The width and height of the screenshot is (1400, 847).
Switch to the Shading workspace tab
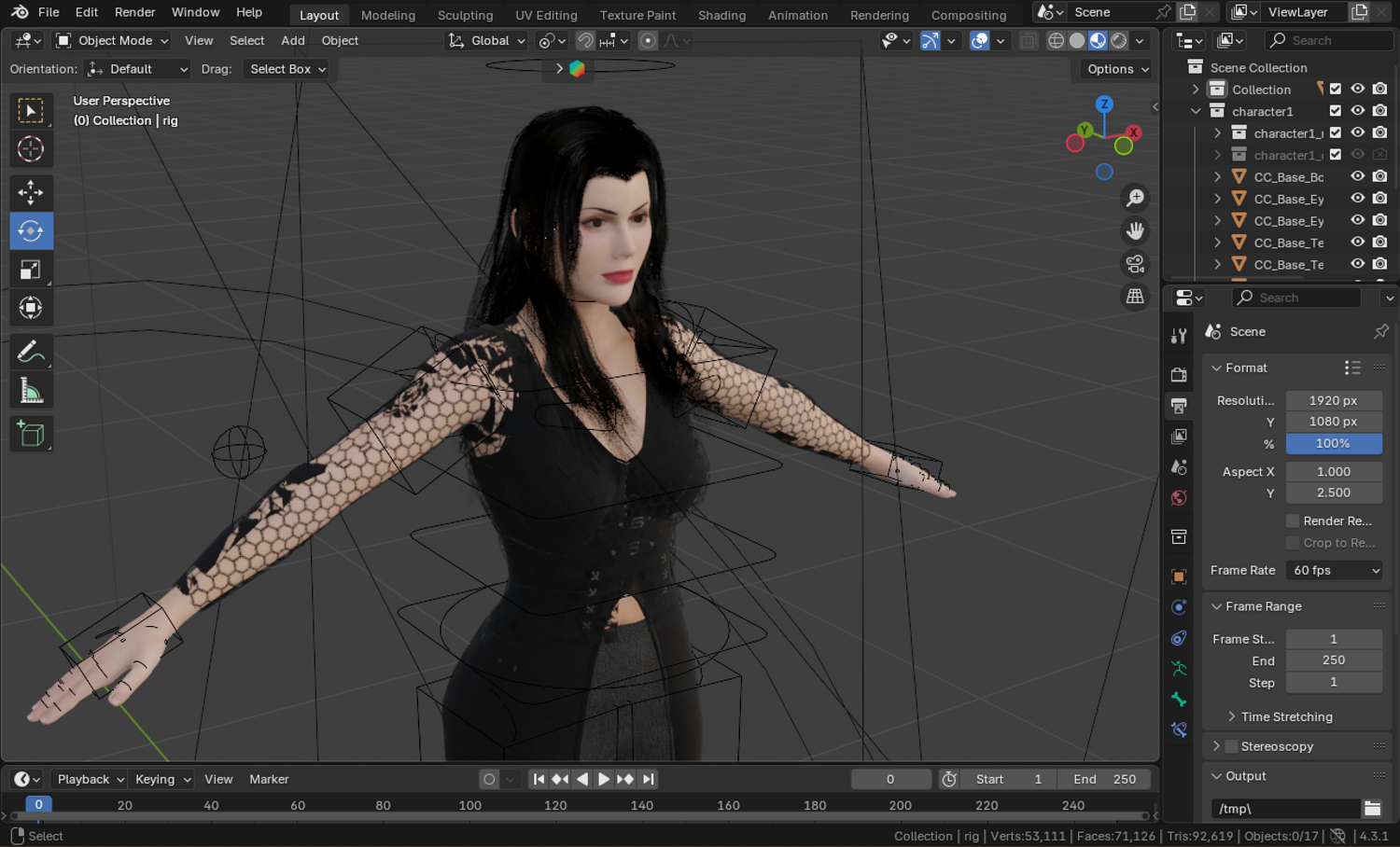point(722,15)
